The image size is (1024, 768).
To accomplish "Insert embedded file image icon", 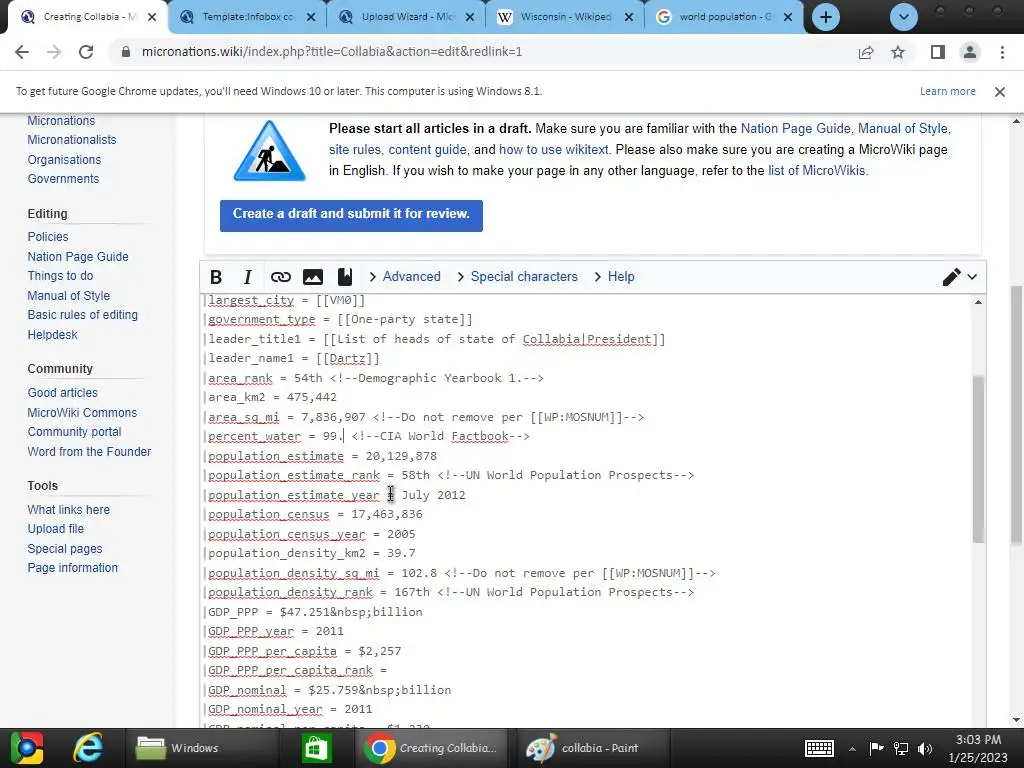I will click(313, 277).
